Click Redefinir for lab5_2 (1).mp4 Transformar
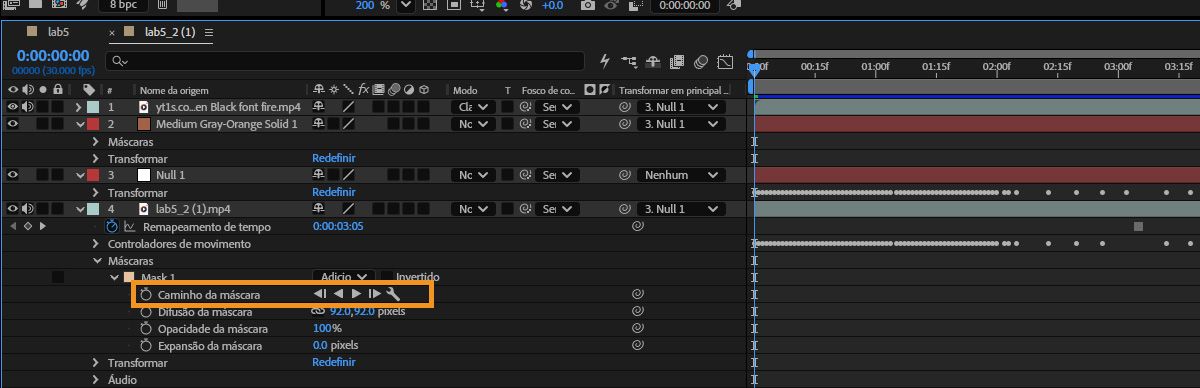 333,362
